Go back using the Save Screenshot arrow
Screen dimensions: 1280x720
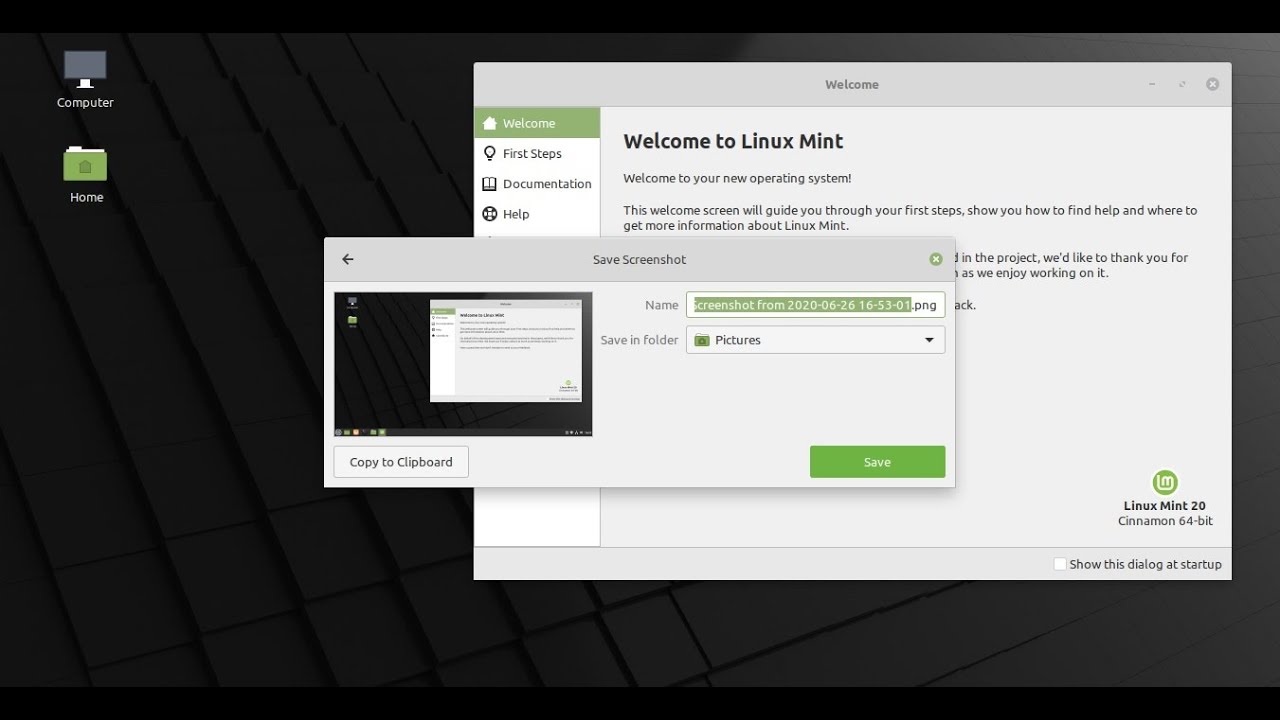coord(348,259)
